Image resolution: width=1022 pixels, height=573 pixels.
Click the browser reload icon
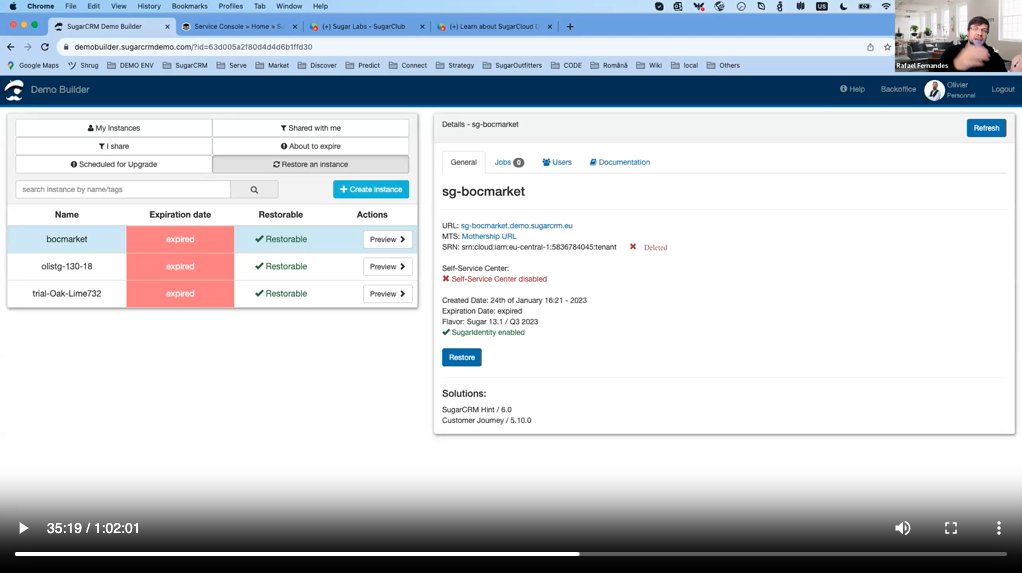(x=45, y=47)
